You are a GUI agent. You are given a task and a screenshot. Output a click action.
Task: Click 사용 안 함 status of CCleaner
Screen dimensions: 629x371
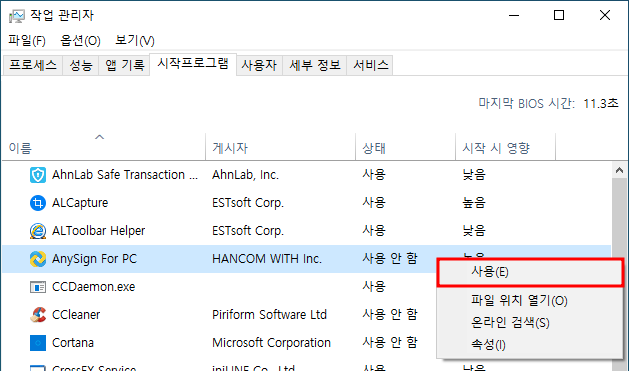(390, 314)
